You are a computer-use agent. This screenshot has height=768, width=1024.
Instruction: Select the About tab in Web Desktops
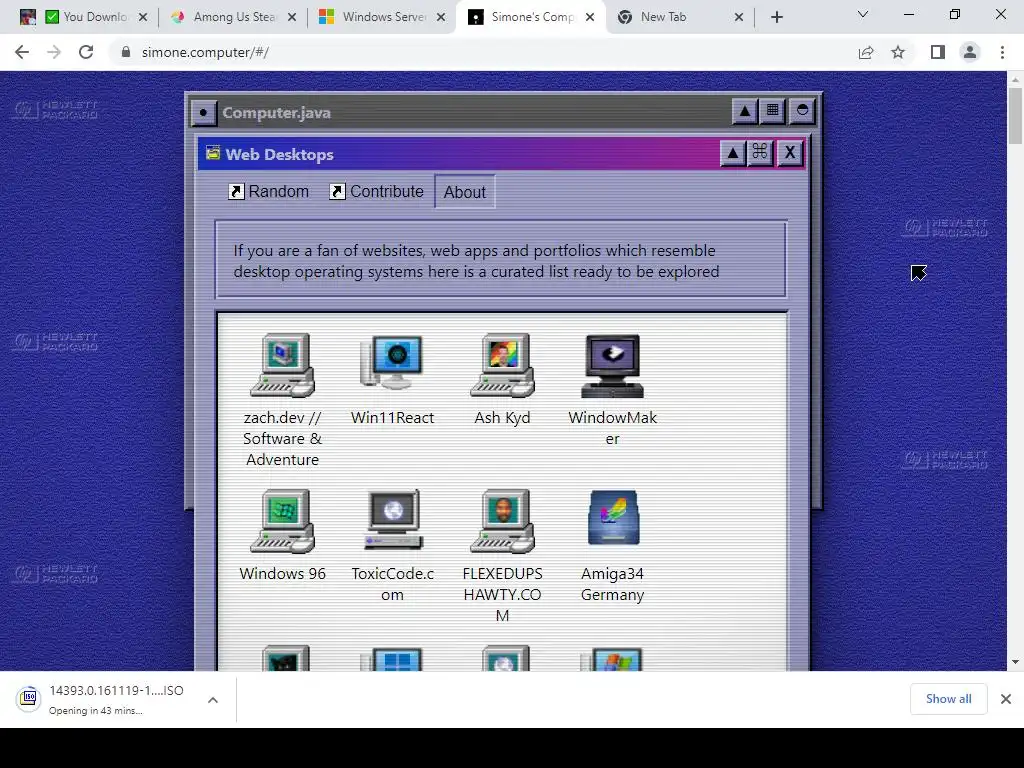point(465,192)
